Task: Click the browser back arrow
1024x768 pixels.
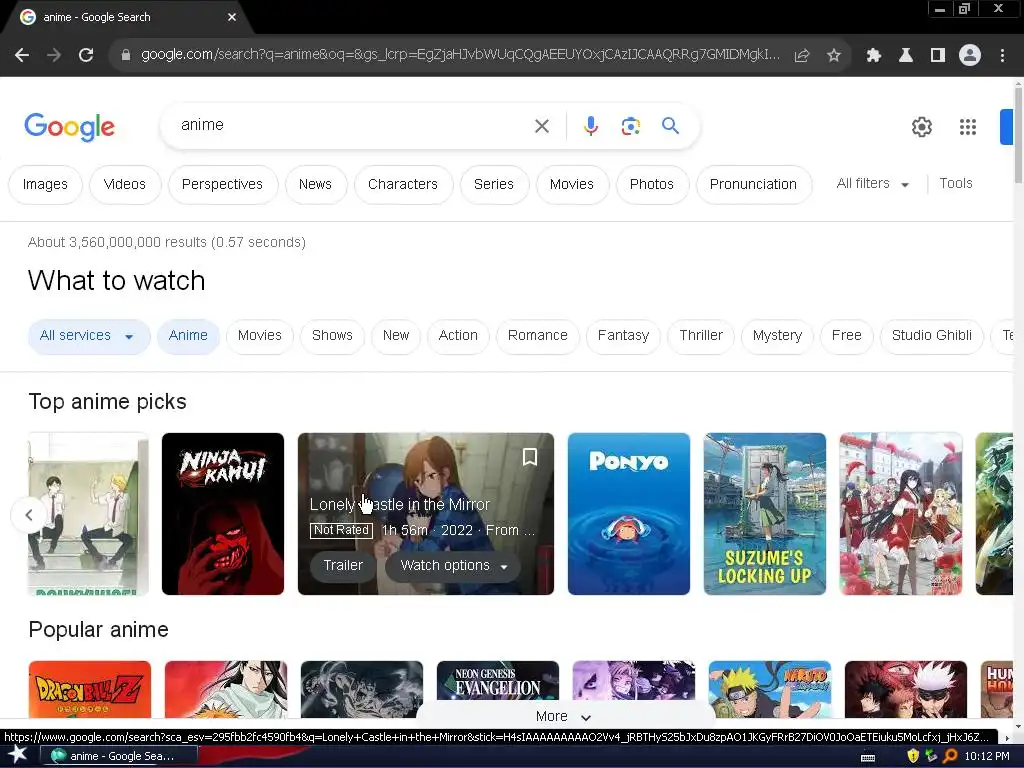Action: pyautogui.click(x=22, y=56)
